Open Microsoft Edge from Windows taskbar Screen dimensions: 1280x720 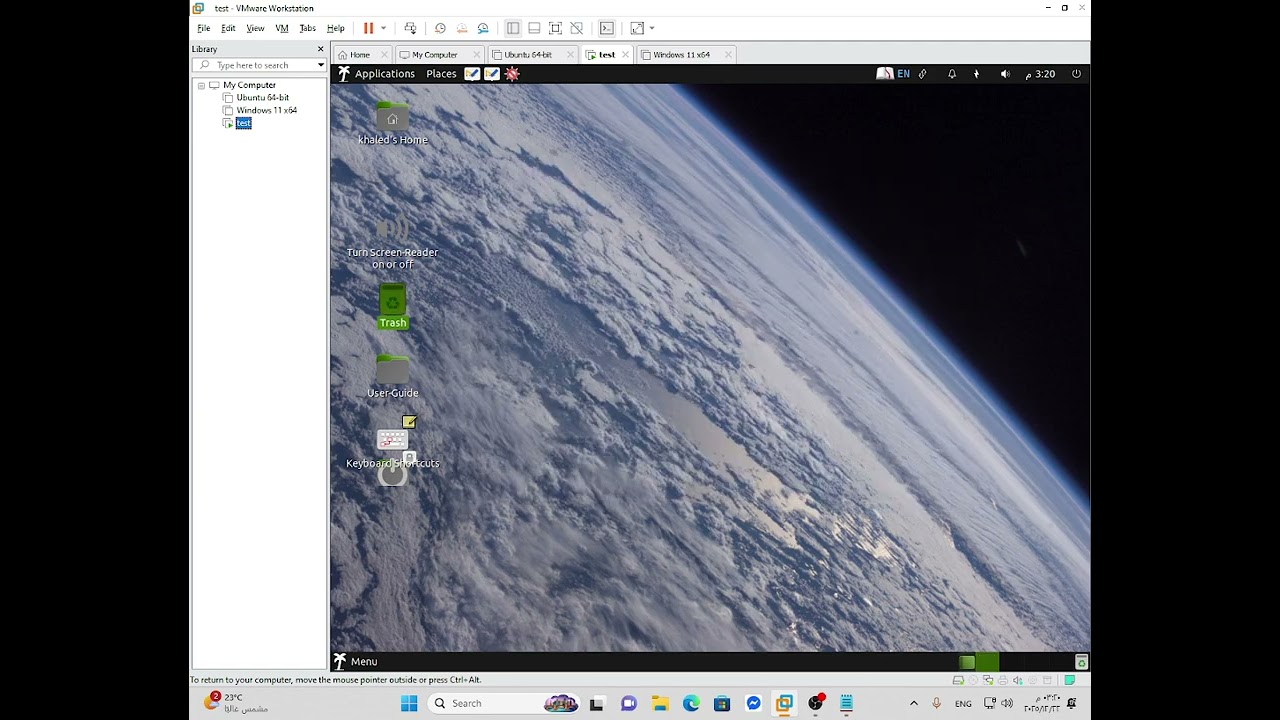691,703
